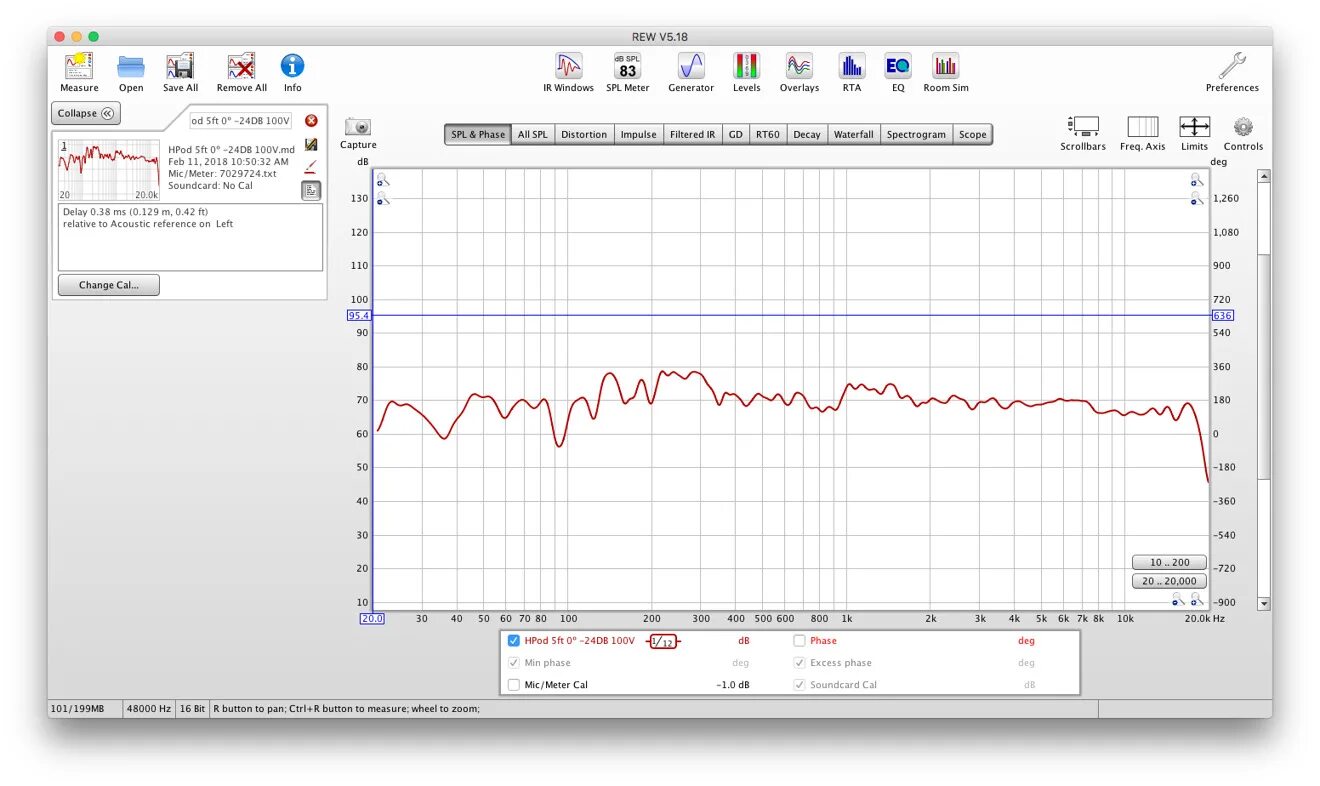Click in the measurement notes text area
1320x786 pixels.
(x=190, y=237)
